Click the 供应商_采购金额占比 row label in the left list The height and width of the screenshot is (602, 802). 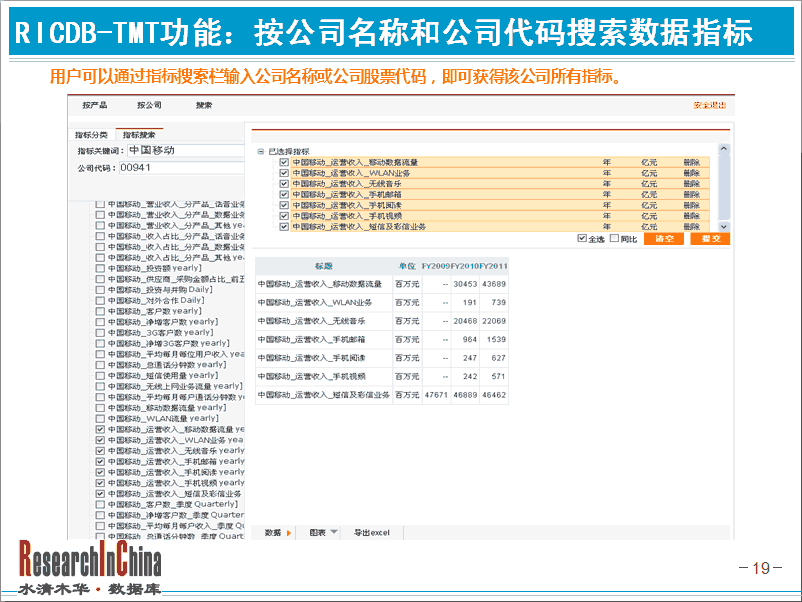pyautogui.click(x=176, y=279)
